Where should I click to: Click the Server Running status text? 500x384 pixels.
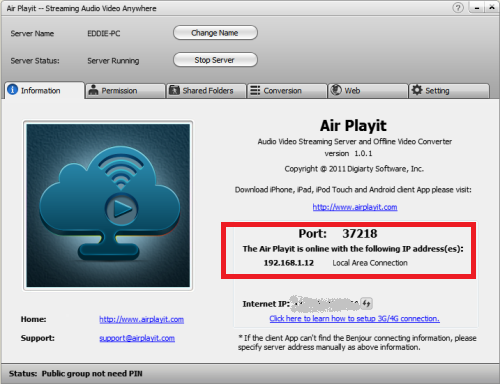tap(113, 61)
